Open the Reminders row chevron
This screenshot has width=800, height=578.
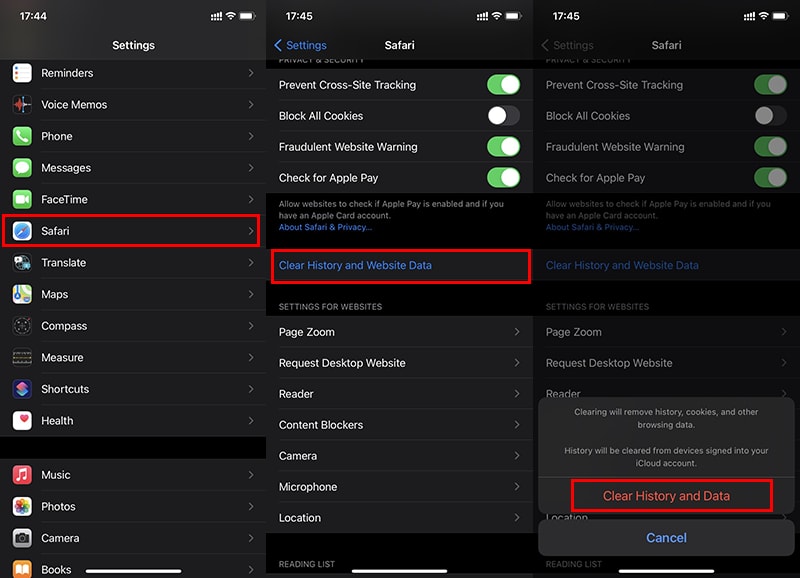[251, 73]
